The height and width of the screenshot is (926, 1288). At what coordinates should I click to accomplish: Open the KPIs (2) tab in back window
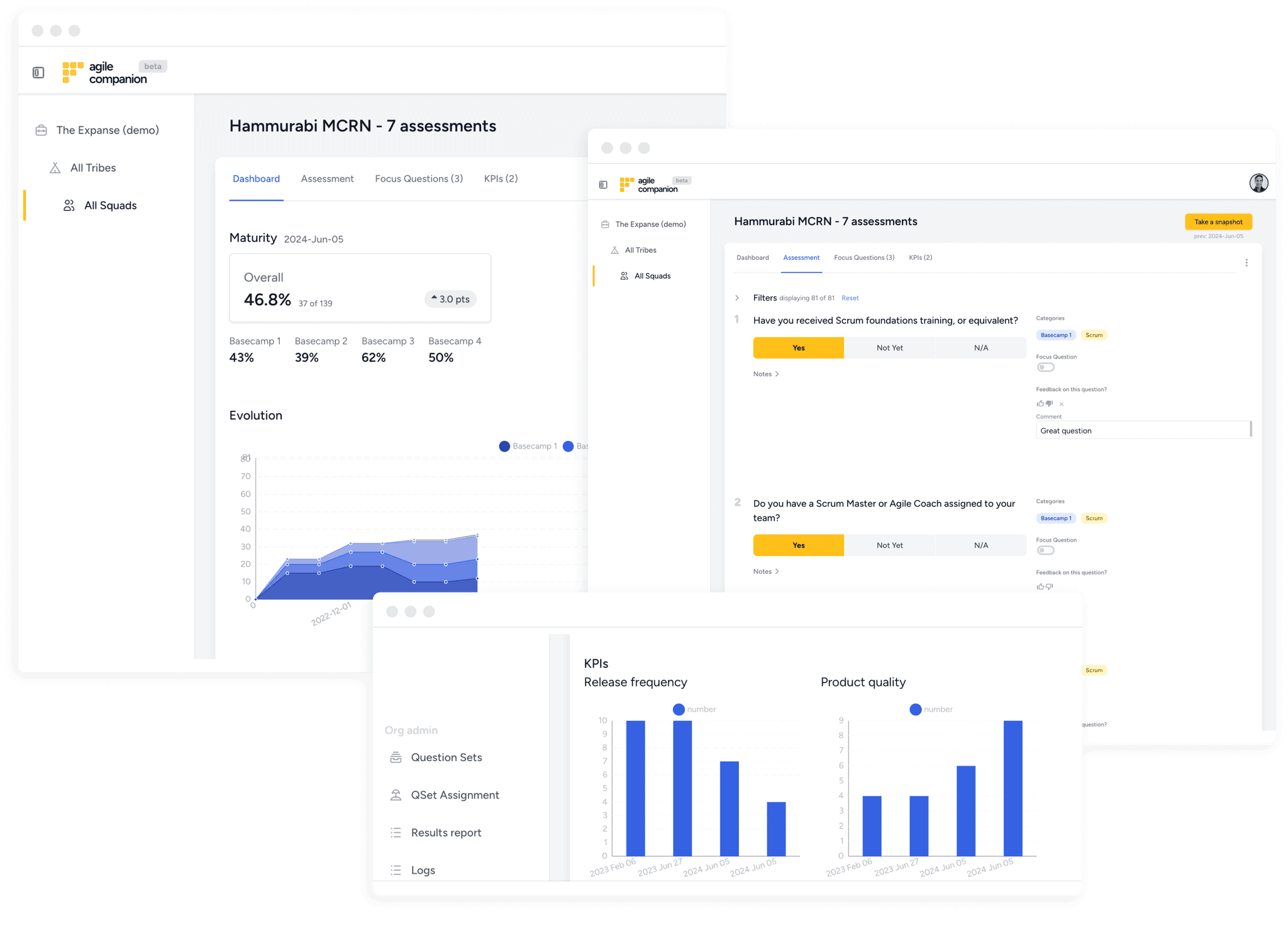[501, 179]
